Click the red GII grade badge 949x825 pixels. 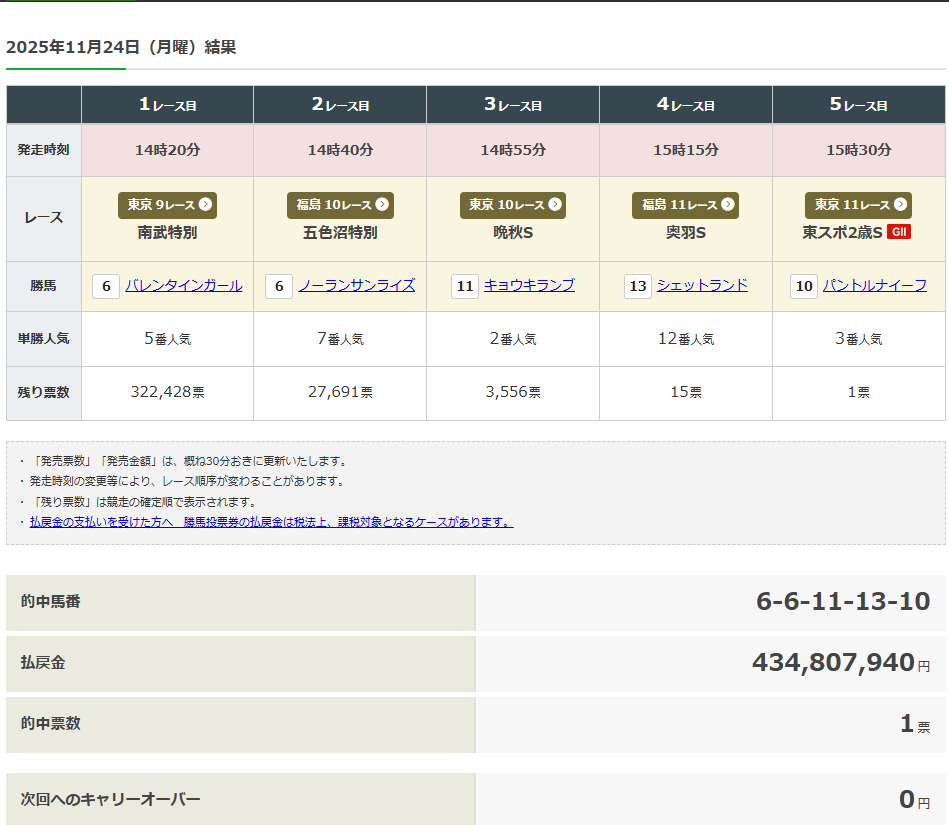[899, 232]
